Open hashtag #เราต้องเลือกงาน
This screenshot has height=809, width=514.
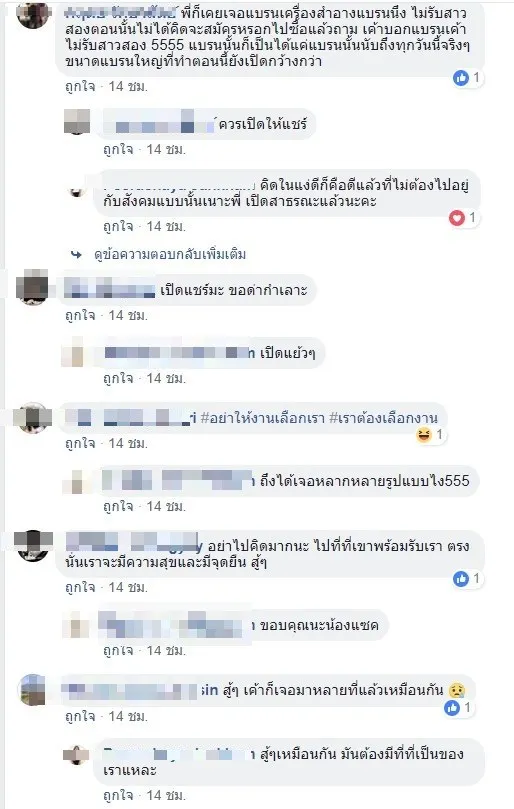tap(383, 418)
